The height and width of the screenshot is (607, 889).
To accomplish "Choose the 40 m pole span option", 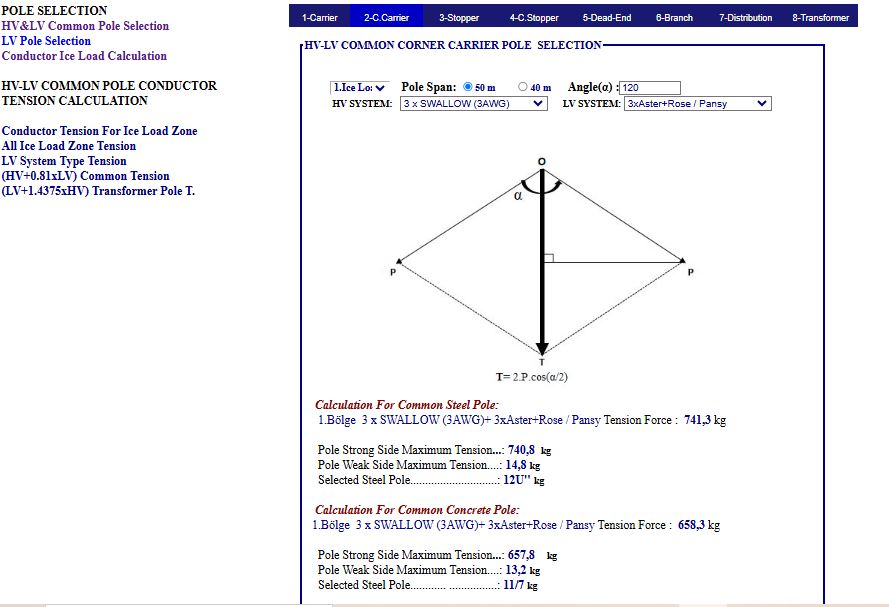I will (x=523, y=87).
